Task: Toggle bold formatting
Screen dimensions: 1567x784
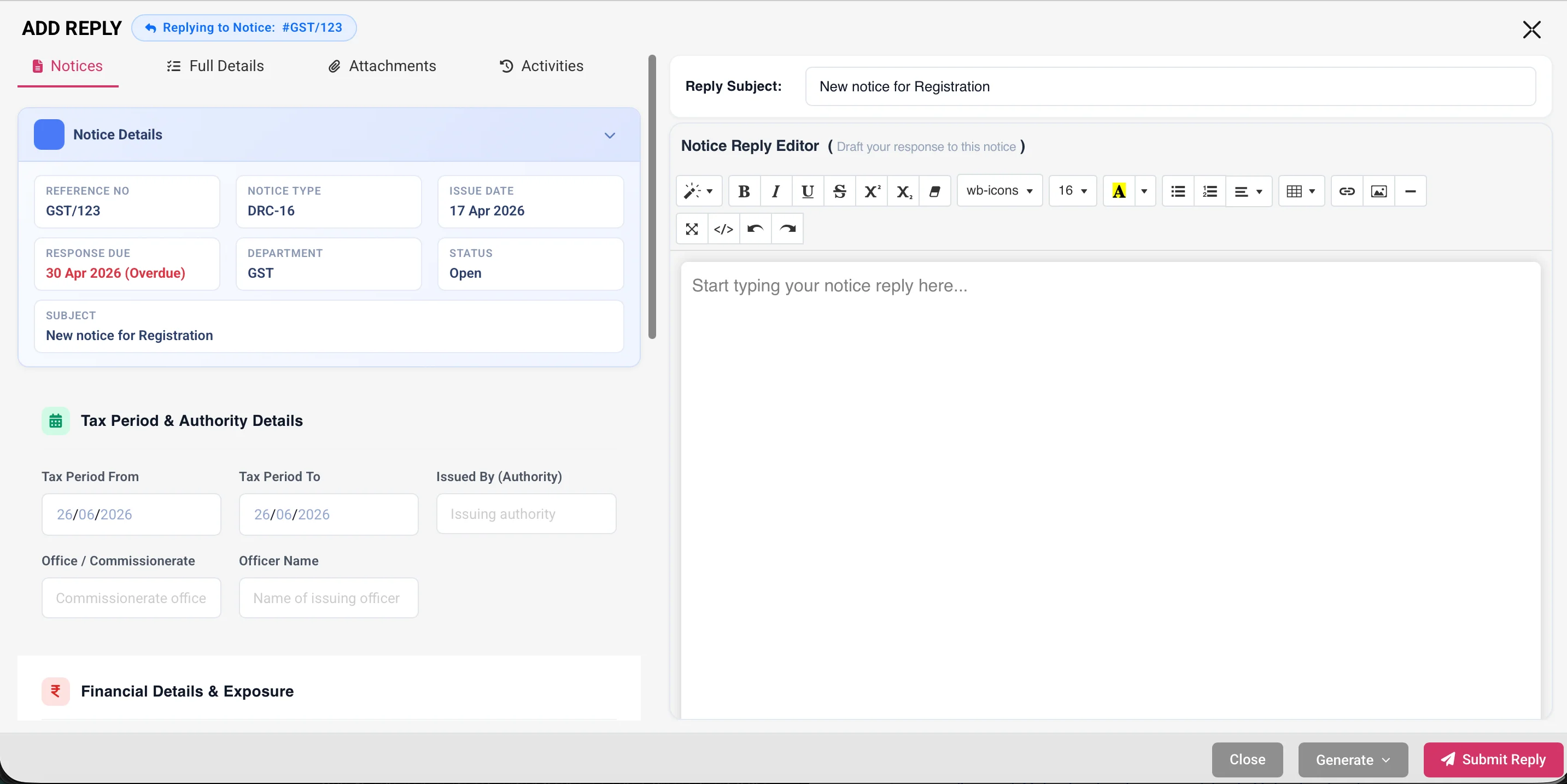Action: pyautogui.click(x=744, y=191)
